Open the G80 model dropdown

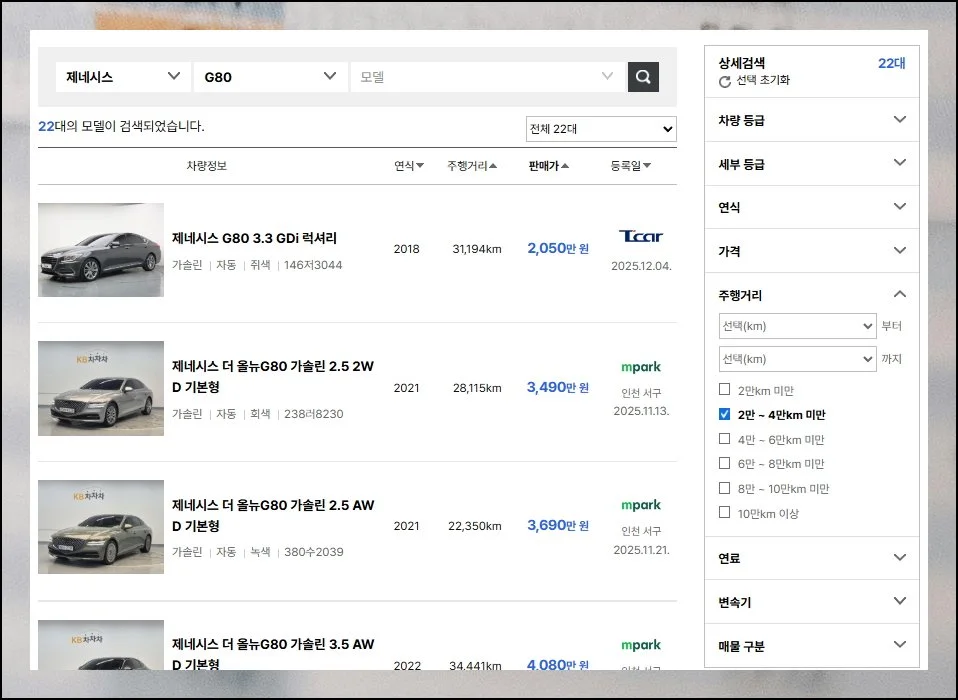click(270, 77)
